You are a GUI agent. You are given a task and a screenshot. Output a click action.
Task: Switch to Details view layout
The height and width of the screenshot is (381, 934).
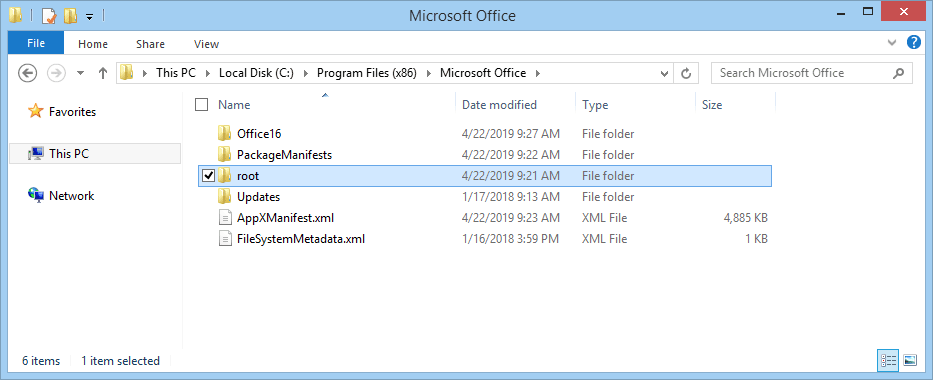tap(888, 360)
